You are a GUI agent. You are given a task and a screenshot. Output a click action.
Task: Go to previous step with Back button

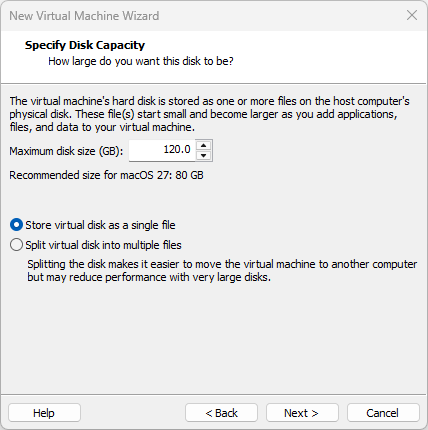(221, 413)
